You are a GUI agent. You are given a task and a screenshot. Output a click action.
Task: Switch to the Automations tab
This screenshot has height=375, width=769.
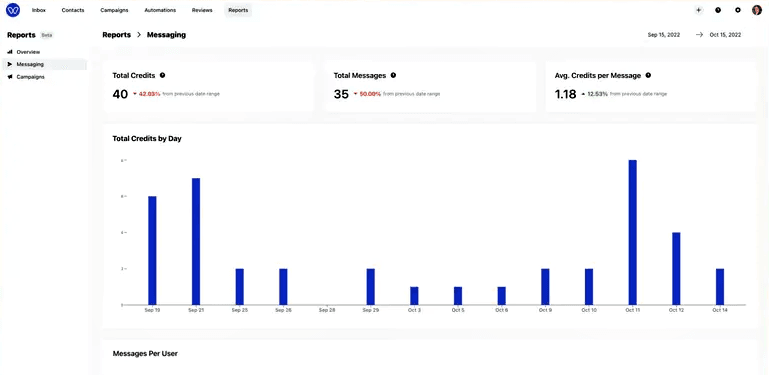tap(160, 10)
